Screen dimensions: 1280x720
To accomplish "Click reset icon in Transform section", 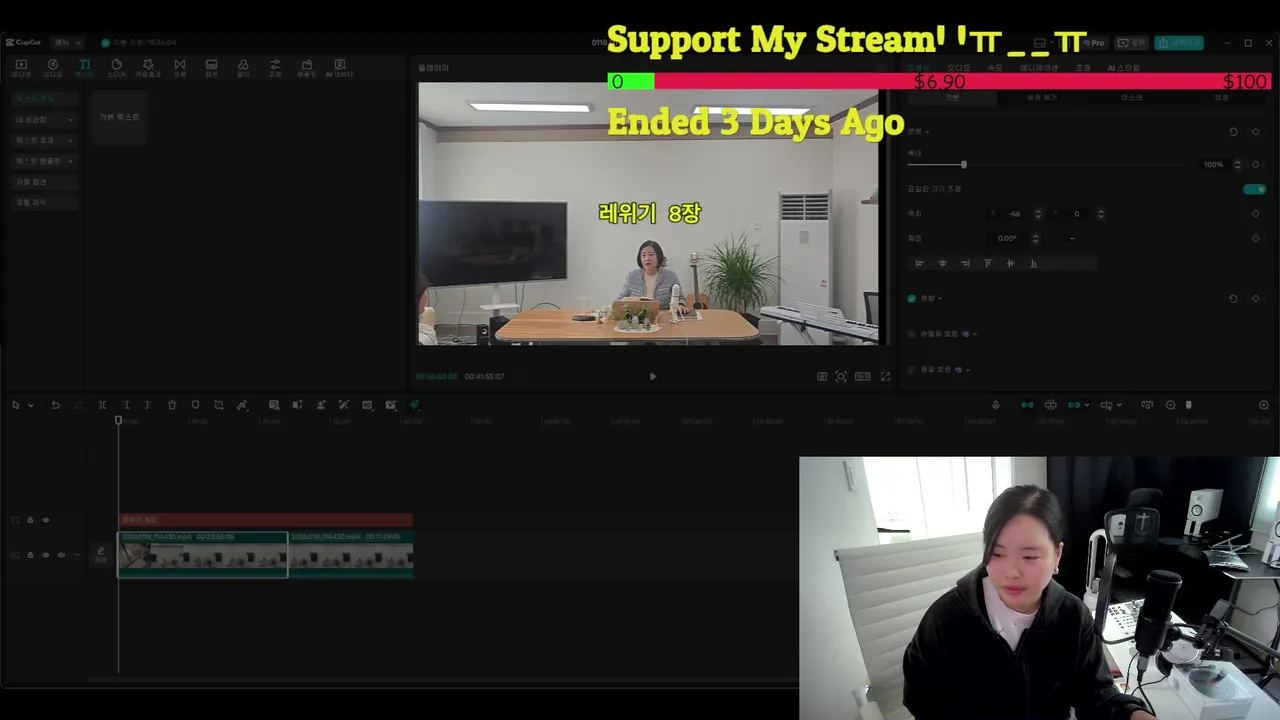I will 1233,131.
